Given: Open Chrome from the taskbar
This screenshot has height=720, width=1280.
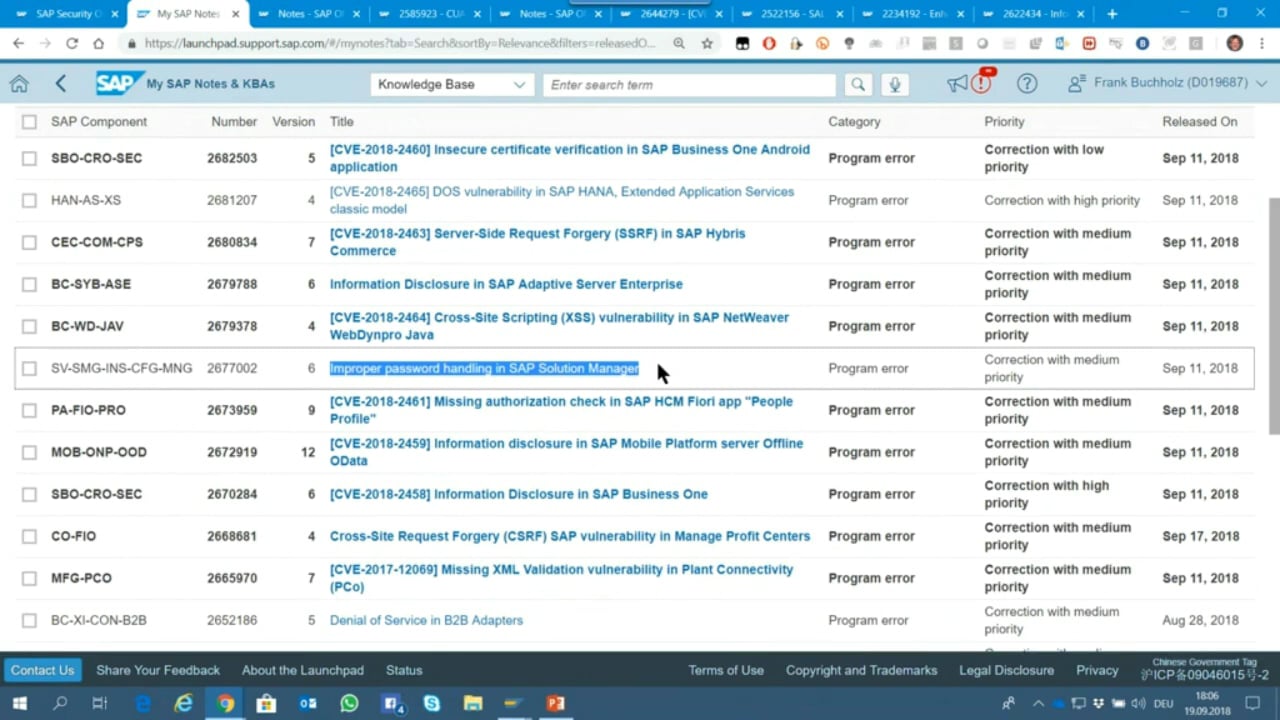Looking at the screenshot, I should point(225,704).
